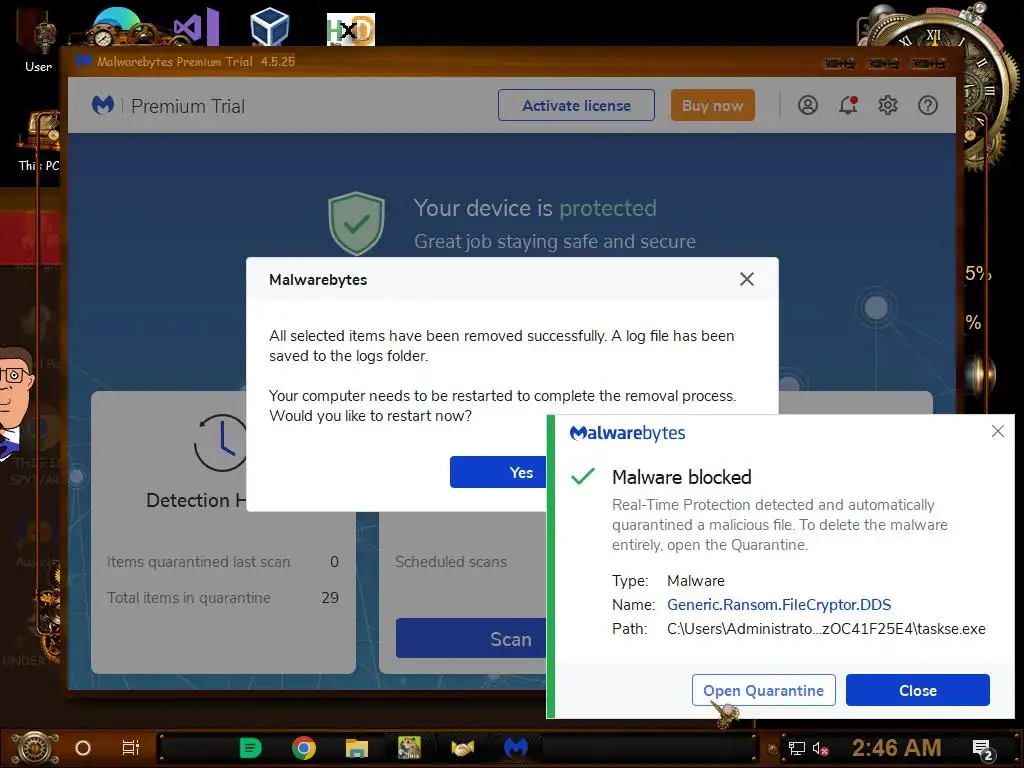The height and width of the screenshot is (768, 1024).
Task: Click the Malwarebytes logo beside Premium Trial
Action: click(x=103, y=105)
